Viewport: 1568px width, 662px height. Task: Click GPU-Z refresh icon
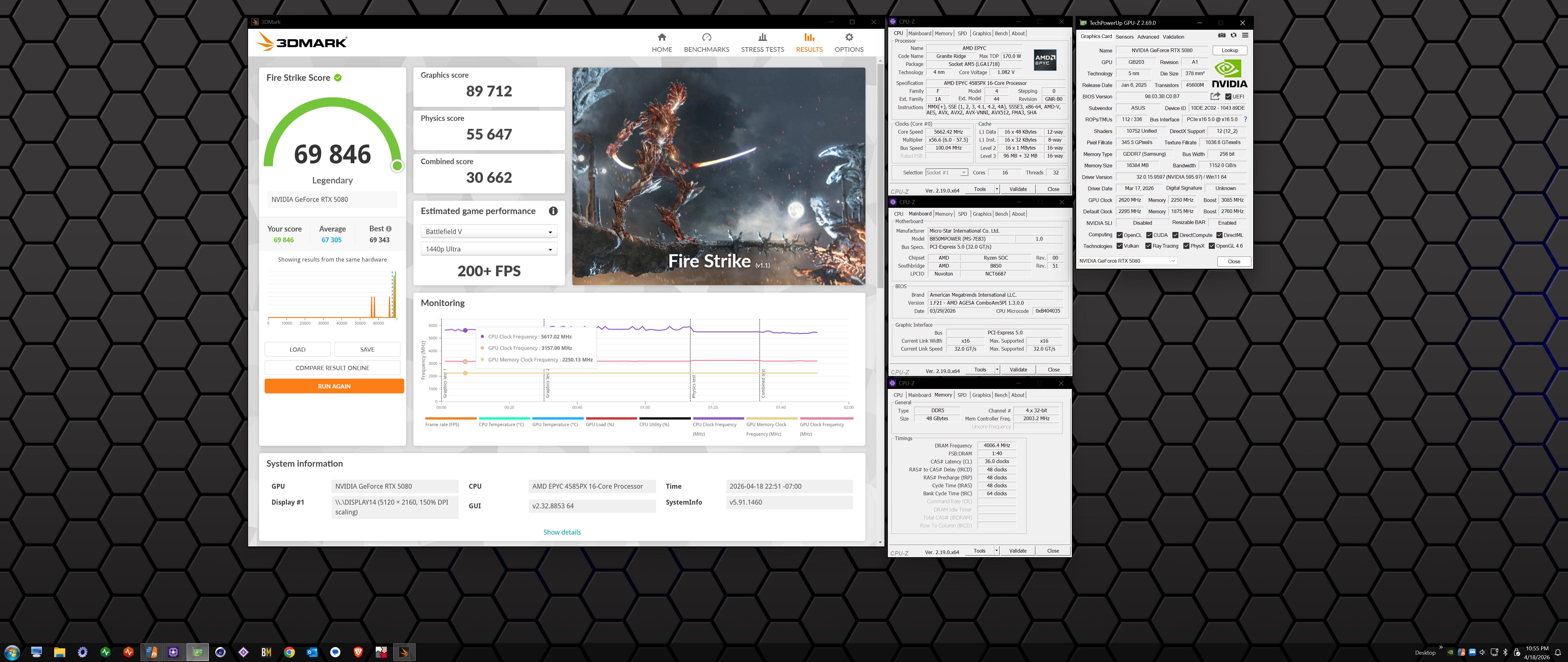(1233, 35)
